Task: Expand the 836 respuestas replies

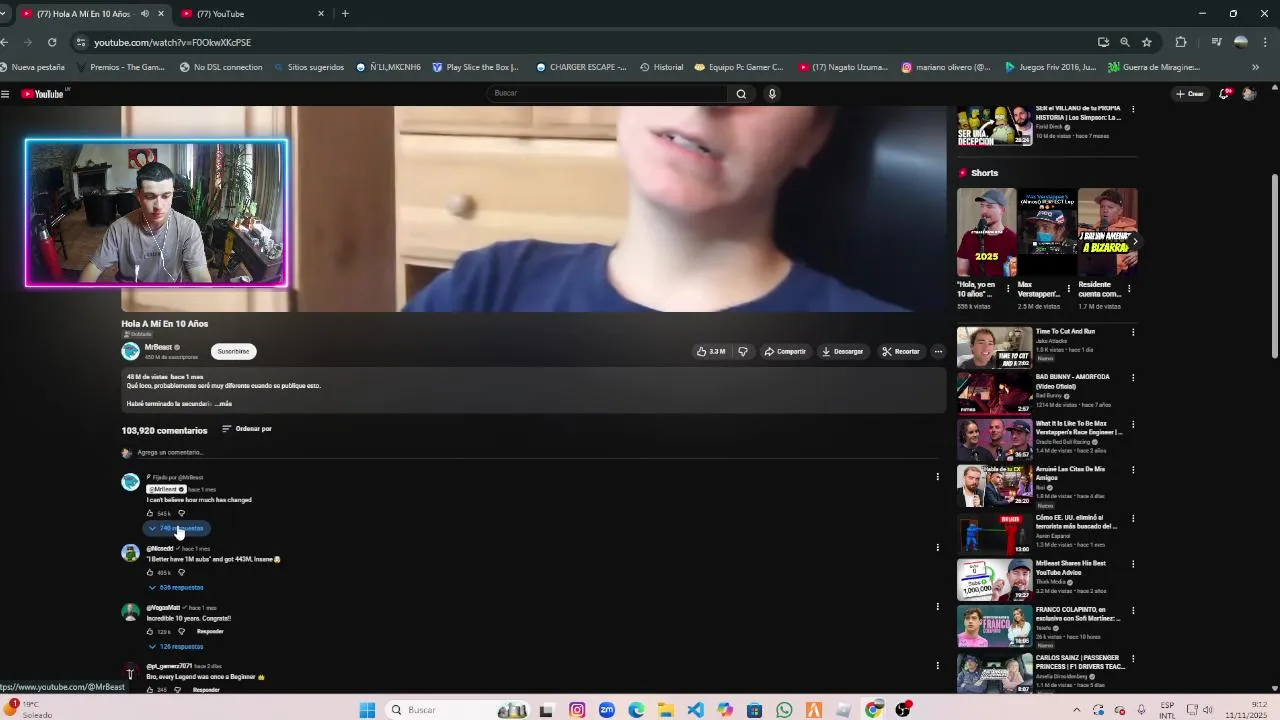Action: 176,587
